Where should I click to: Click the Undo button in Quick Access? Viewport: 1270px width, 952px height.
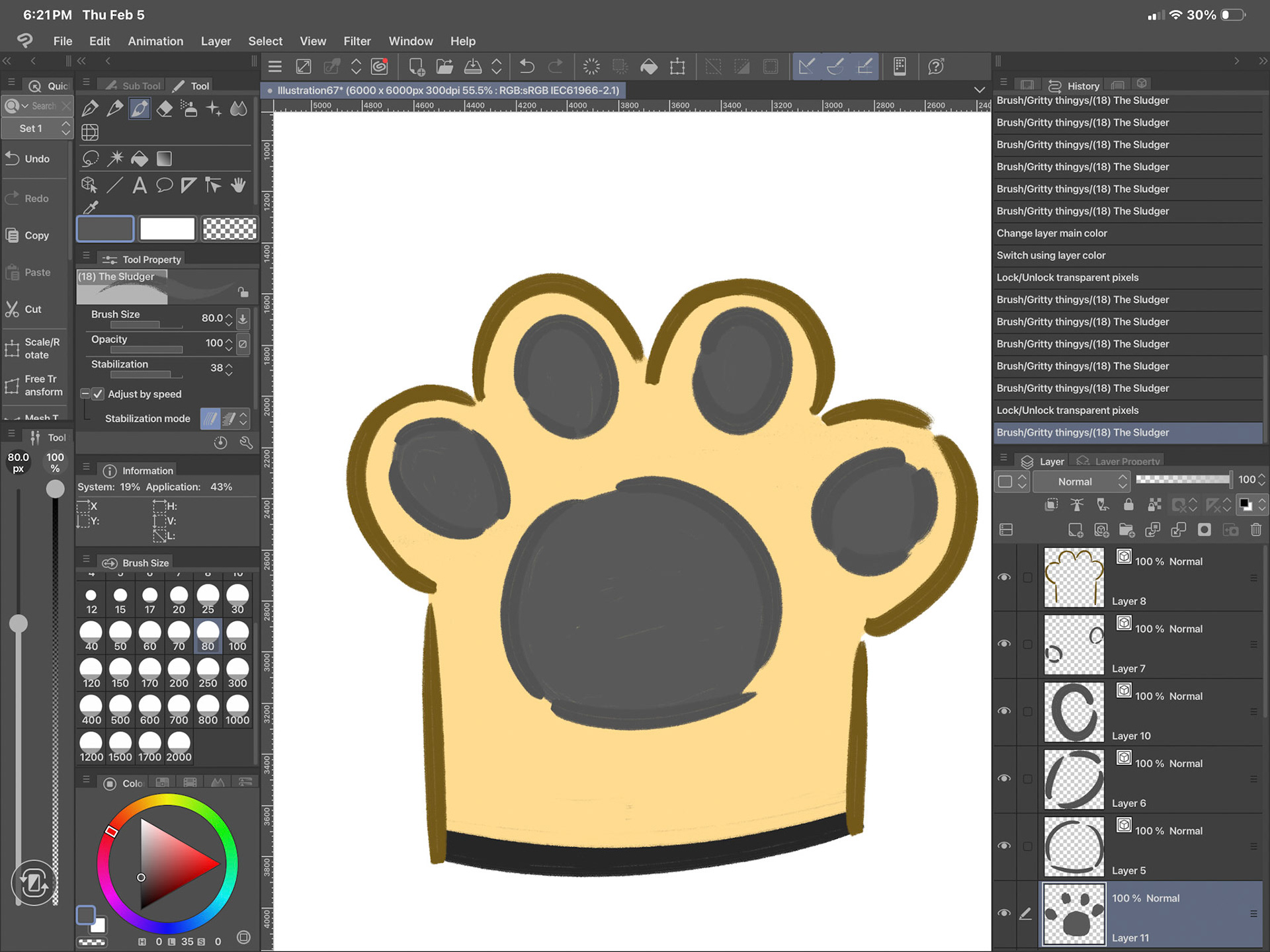point(29,159)
